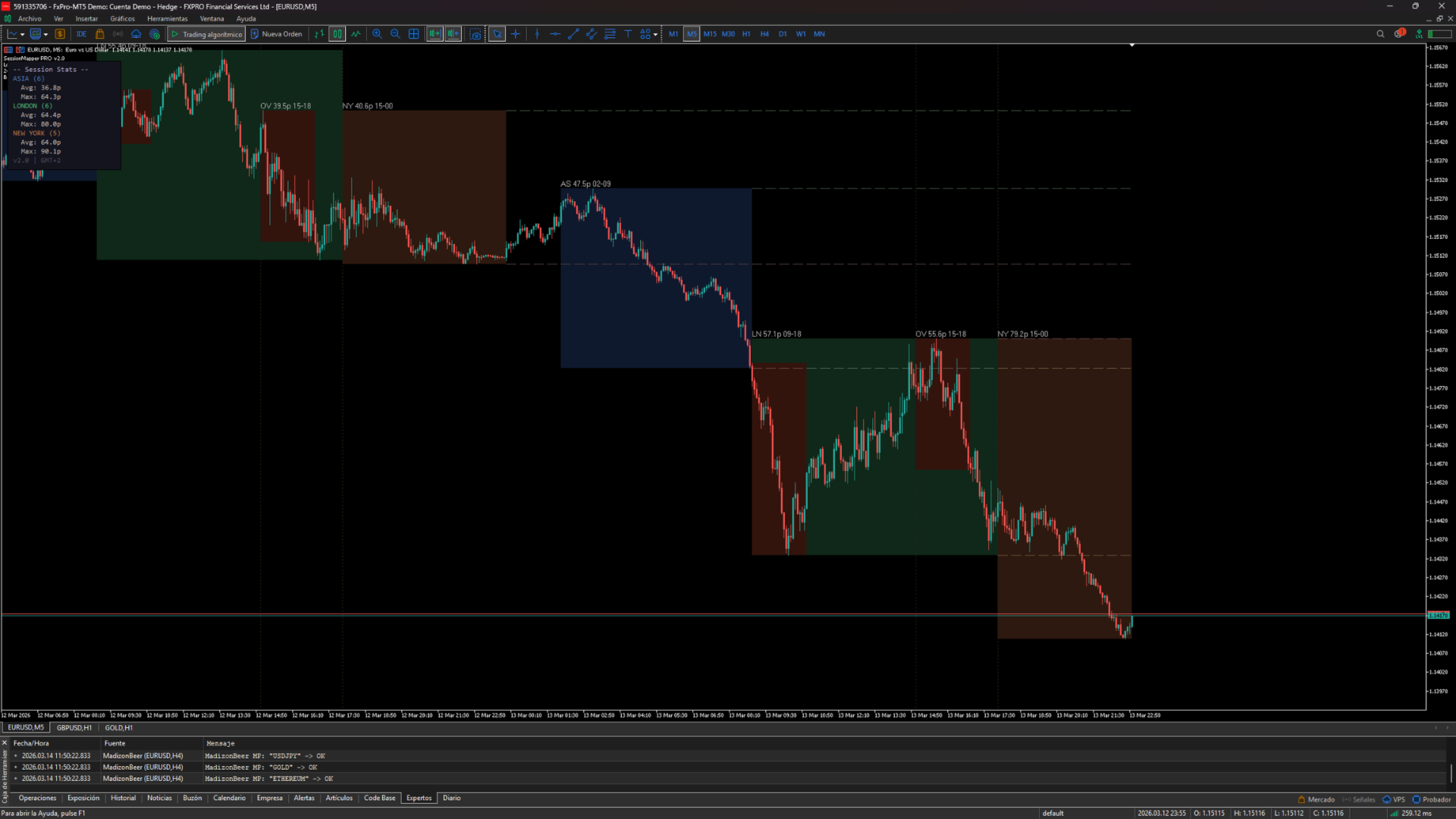Click Nueva Orden button

pyautogui.click(x=276, y=34)
